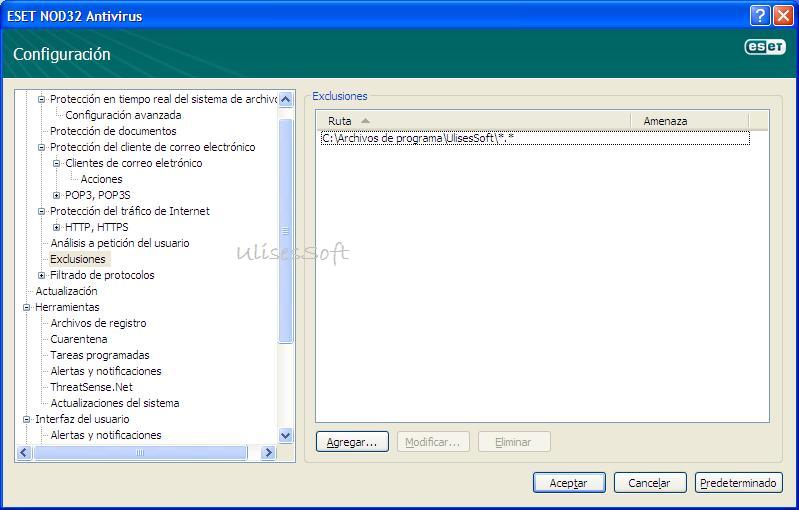Collapse the Interfaz del usuario node
The height and width of the screenshot is (510, 799).
26,419
